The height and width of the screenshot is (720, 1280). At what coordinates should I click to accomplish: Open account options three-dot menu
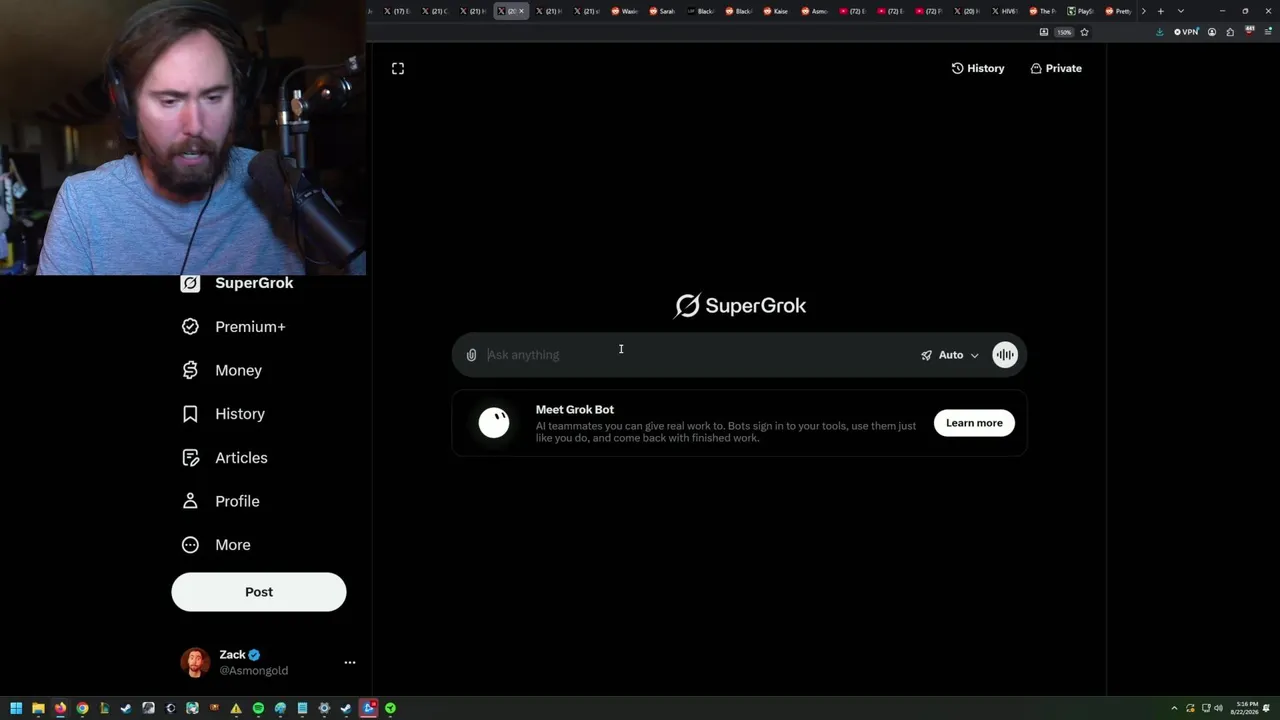point(350,662)
